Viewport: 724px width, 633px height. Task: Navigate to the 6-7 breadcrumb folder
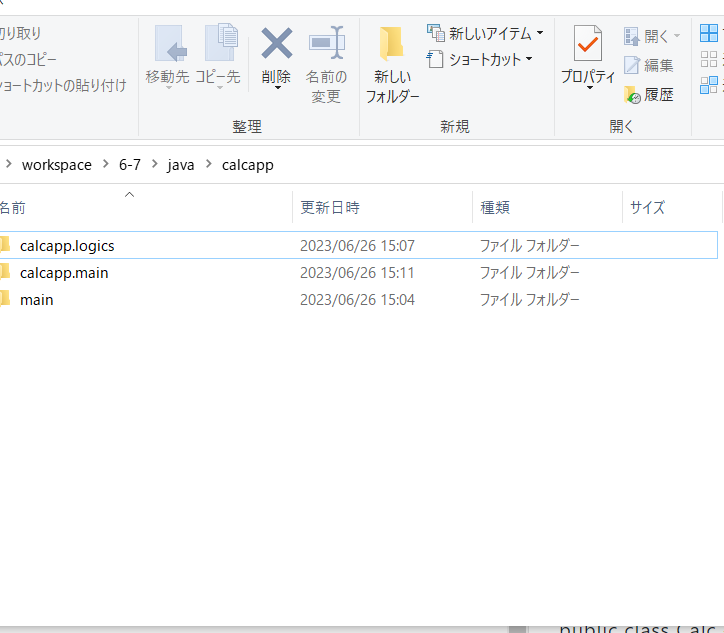(x=130, y=165)
